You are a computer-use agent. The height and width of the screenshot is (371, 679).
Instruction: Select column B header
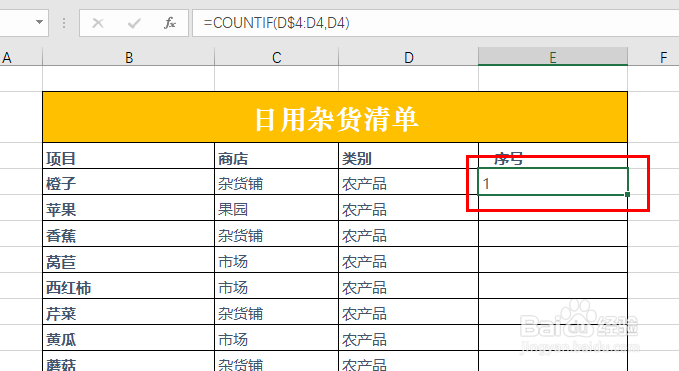[129, 57]
